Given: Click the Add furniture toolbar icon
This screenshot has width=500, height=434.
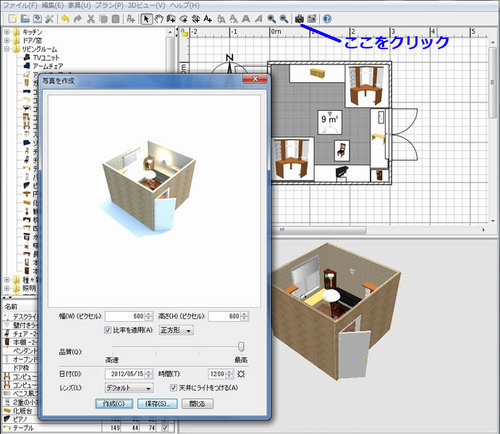Looking at the screenshot, I should click(x=131, y=19).
